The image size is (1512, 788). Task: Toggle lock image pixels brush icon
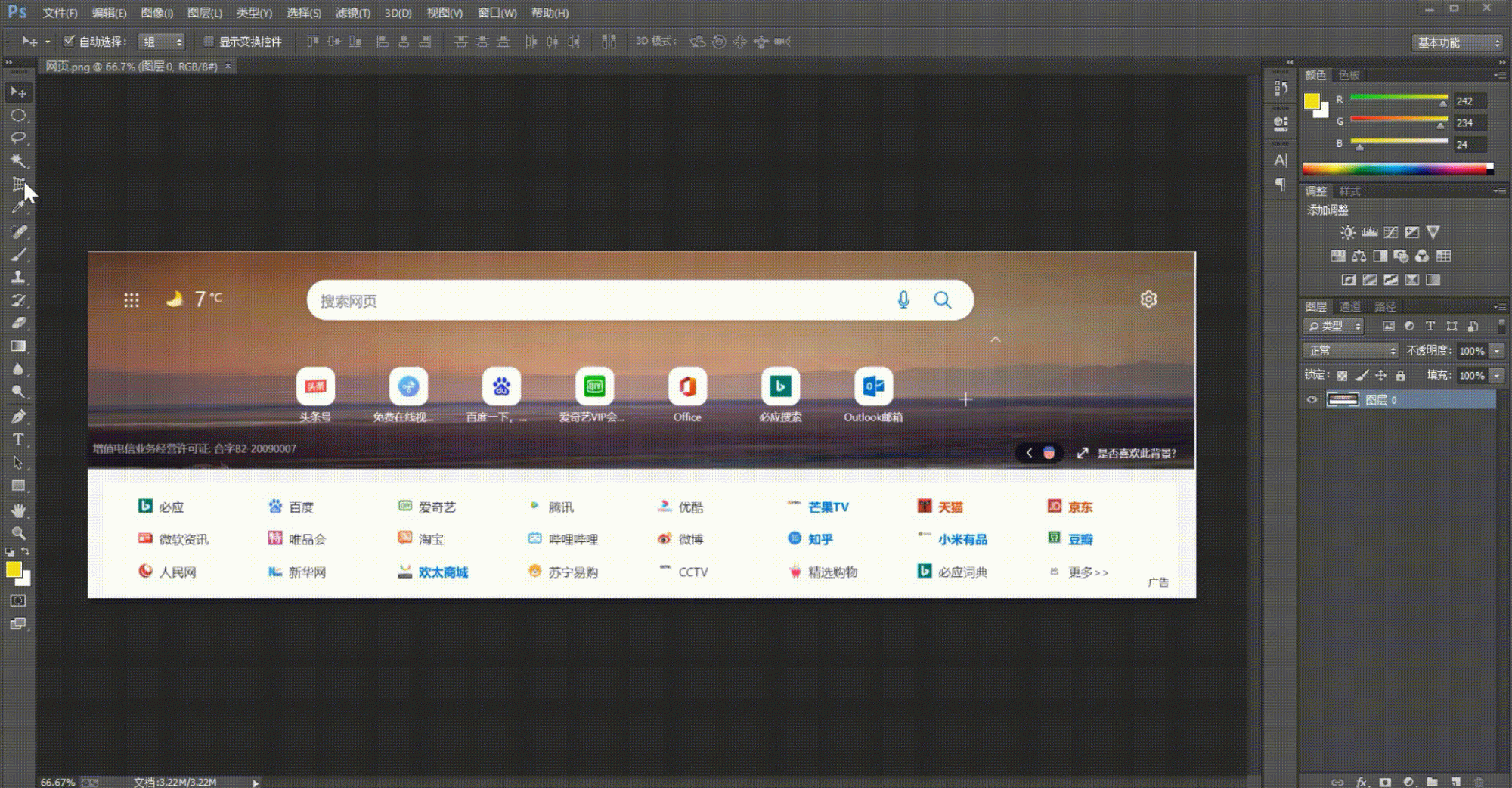click(x=1362, y=376)
